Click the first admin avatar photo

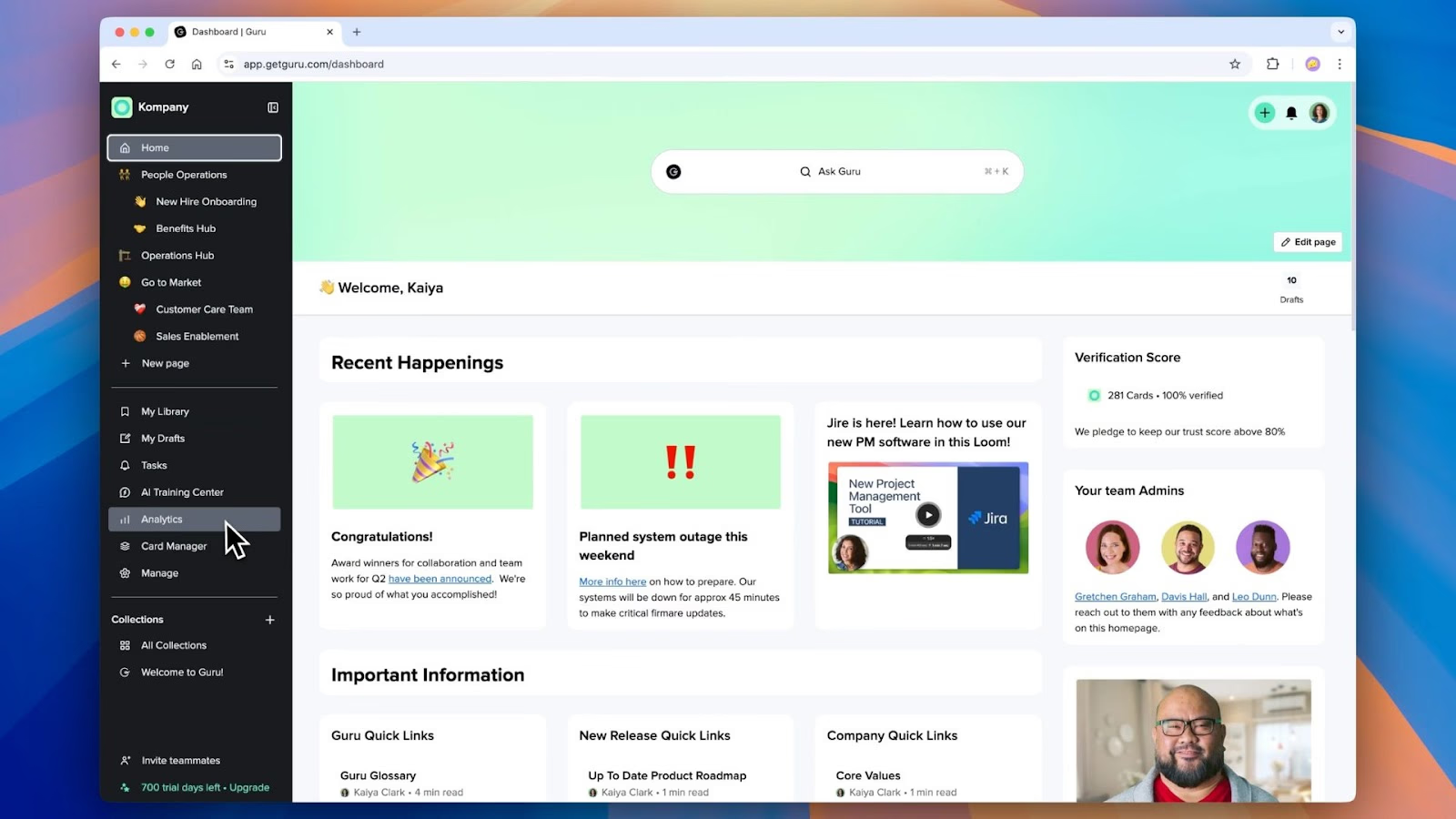pos(1112,547)
